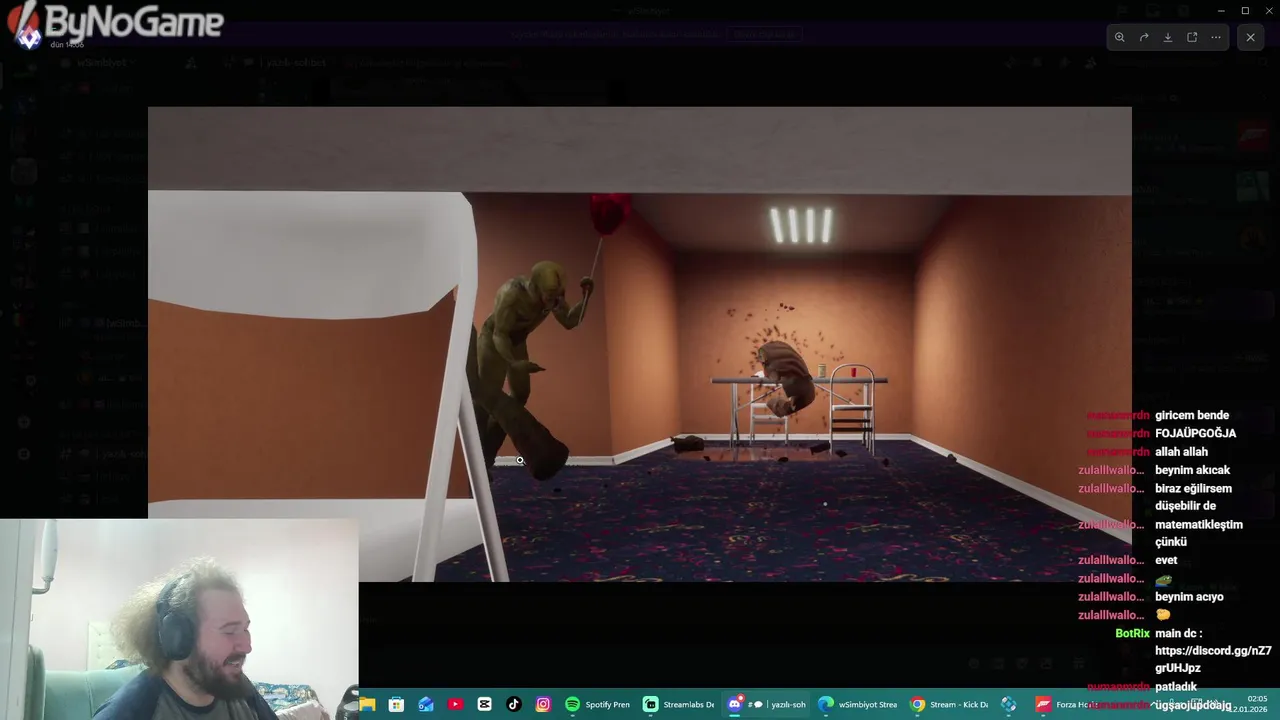1280x720 pixels.
Task: Switch to the Spotify Premium window
Action: coord(598,704)
